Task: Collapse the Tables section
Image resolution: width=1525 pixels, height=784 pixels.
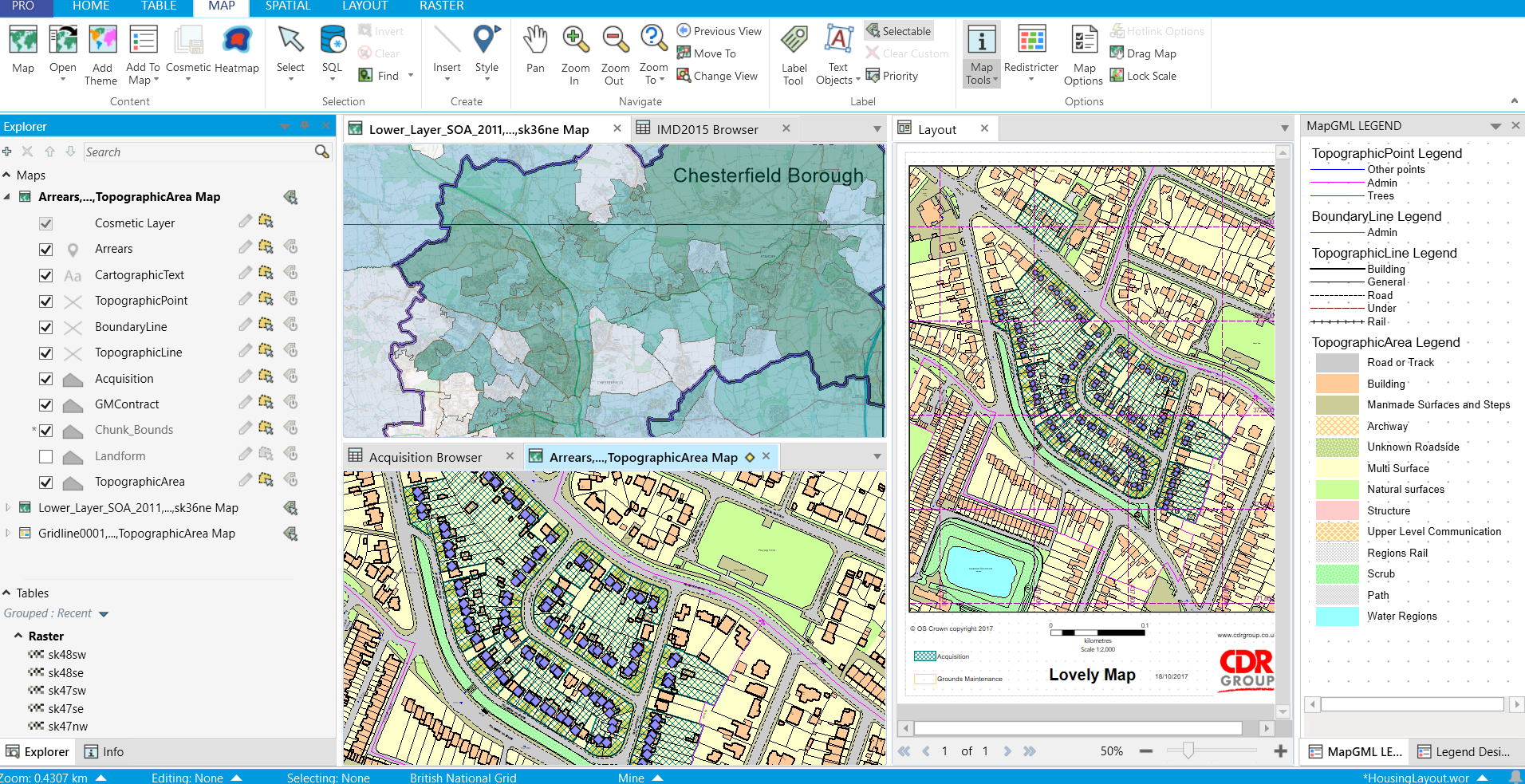Action: [7, 593]
